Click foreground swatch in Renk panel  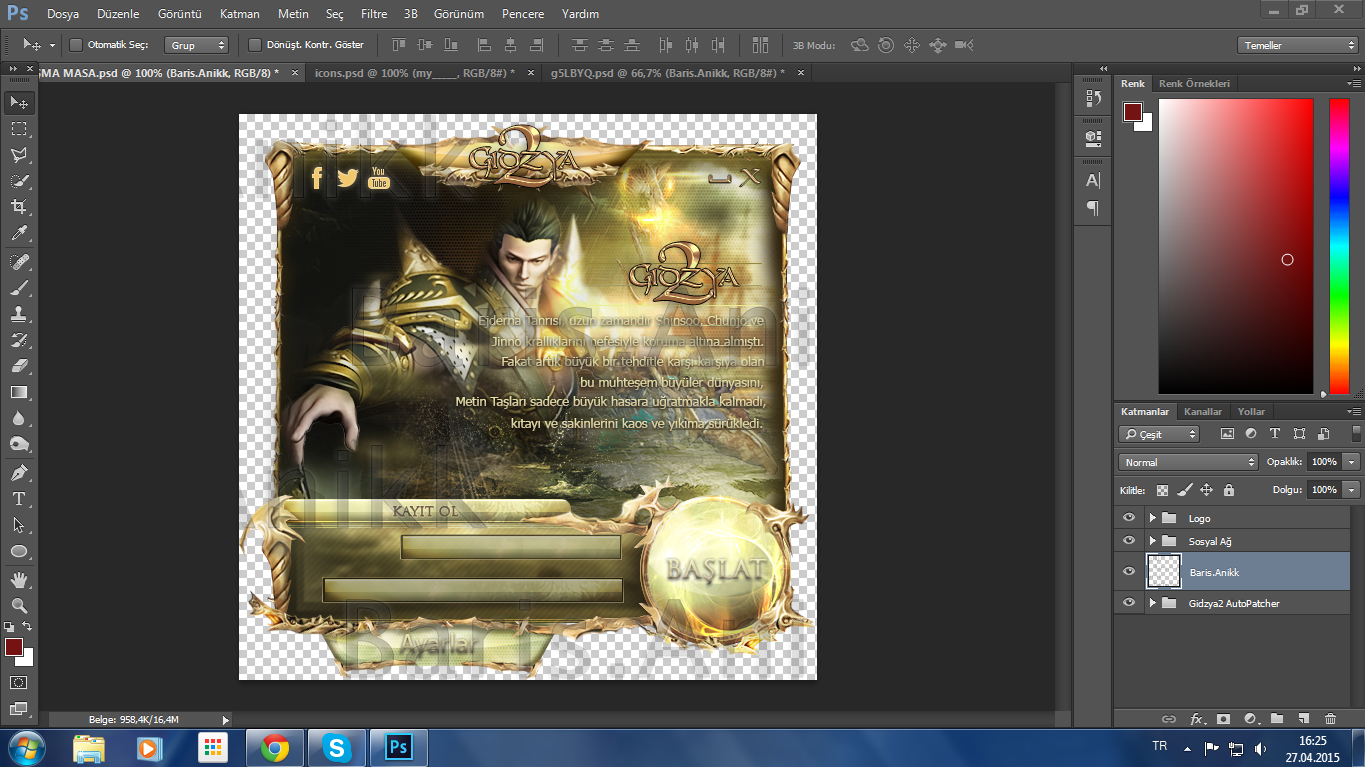pos(1132,112)
